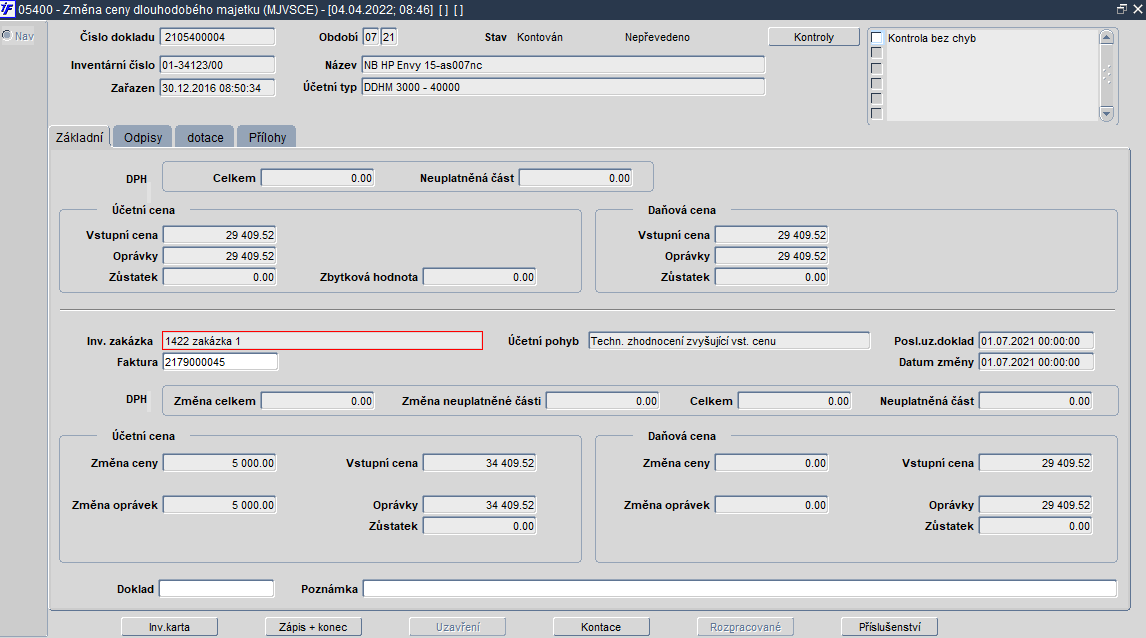Focus the Číslo dokladu field

pos(218,37)
